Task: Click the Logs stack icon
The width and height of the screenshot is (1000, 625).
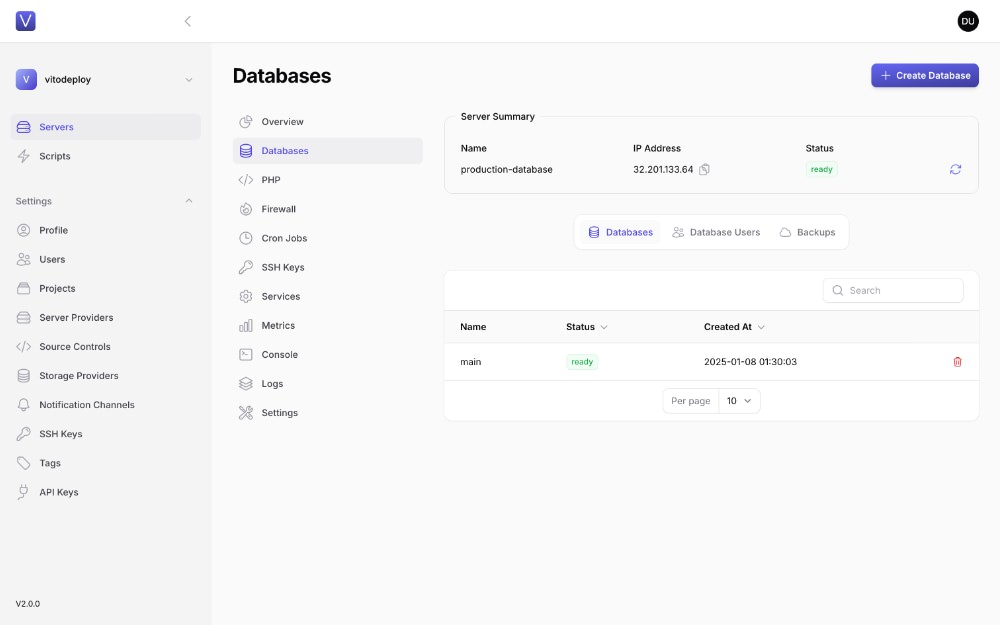Action: coord(246,384)
